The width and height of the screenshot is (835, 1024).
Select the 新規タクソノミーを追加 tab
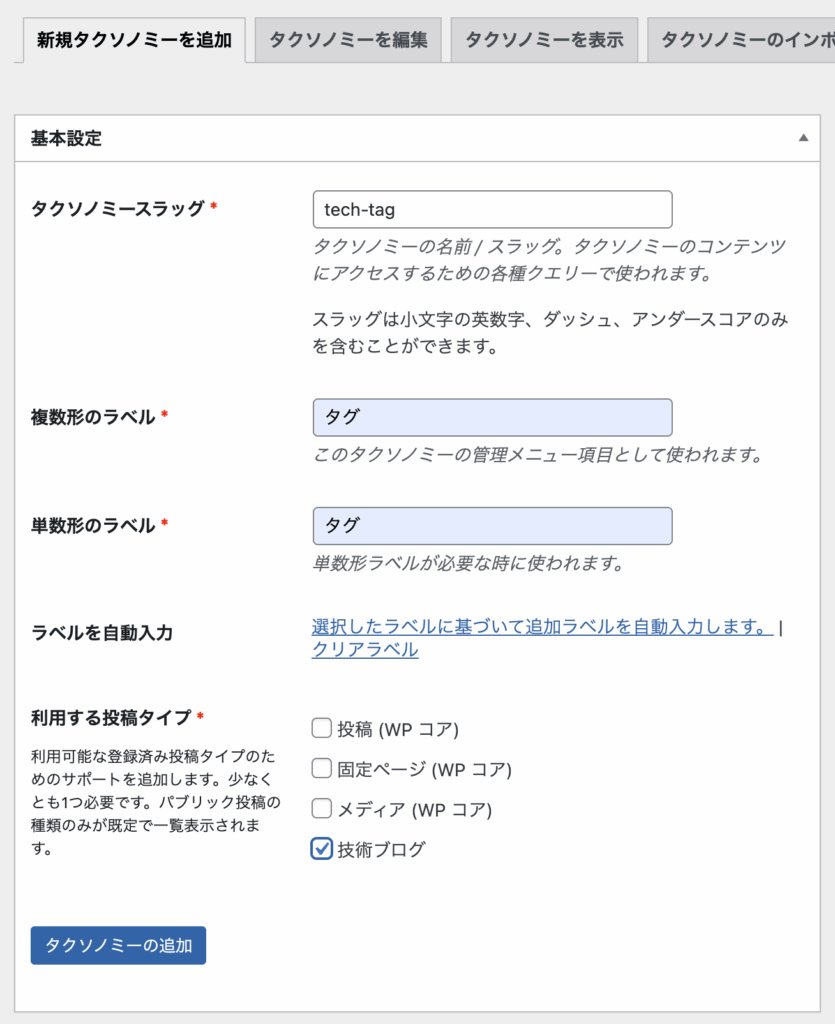[x=134, y=40]
